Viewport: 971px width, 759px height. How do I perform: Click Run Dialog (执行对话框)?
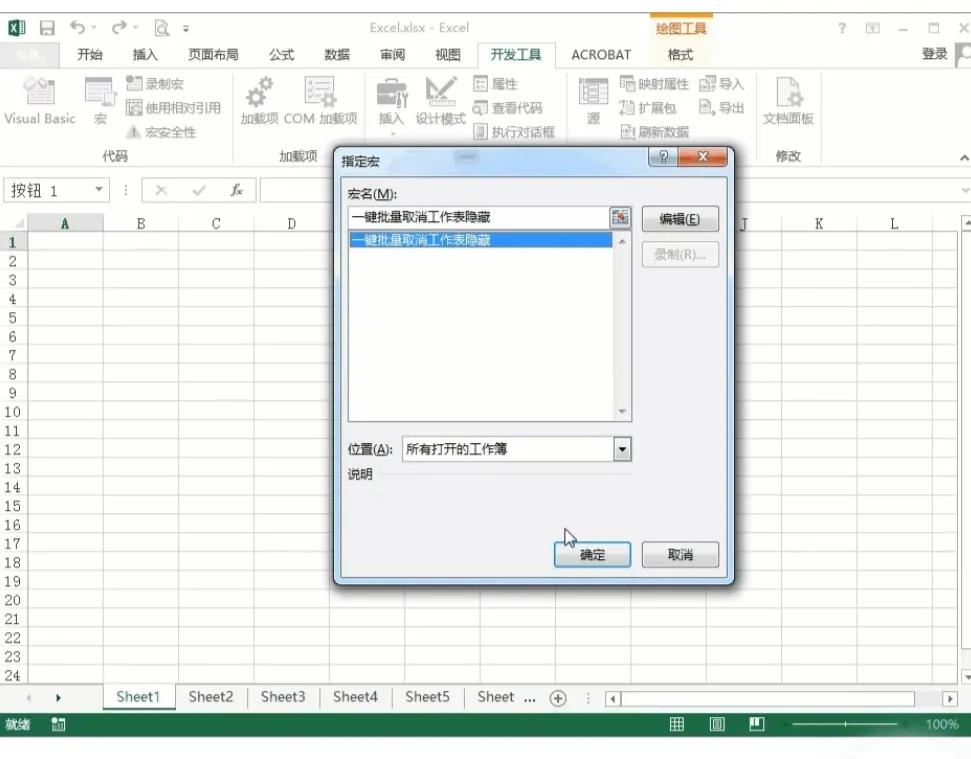514,132
